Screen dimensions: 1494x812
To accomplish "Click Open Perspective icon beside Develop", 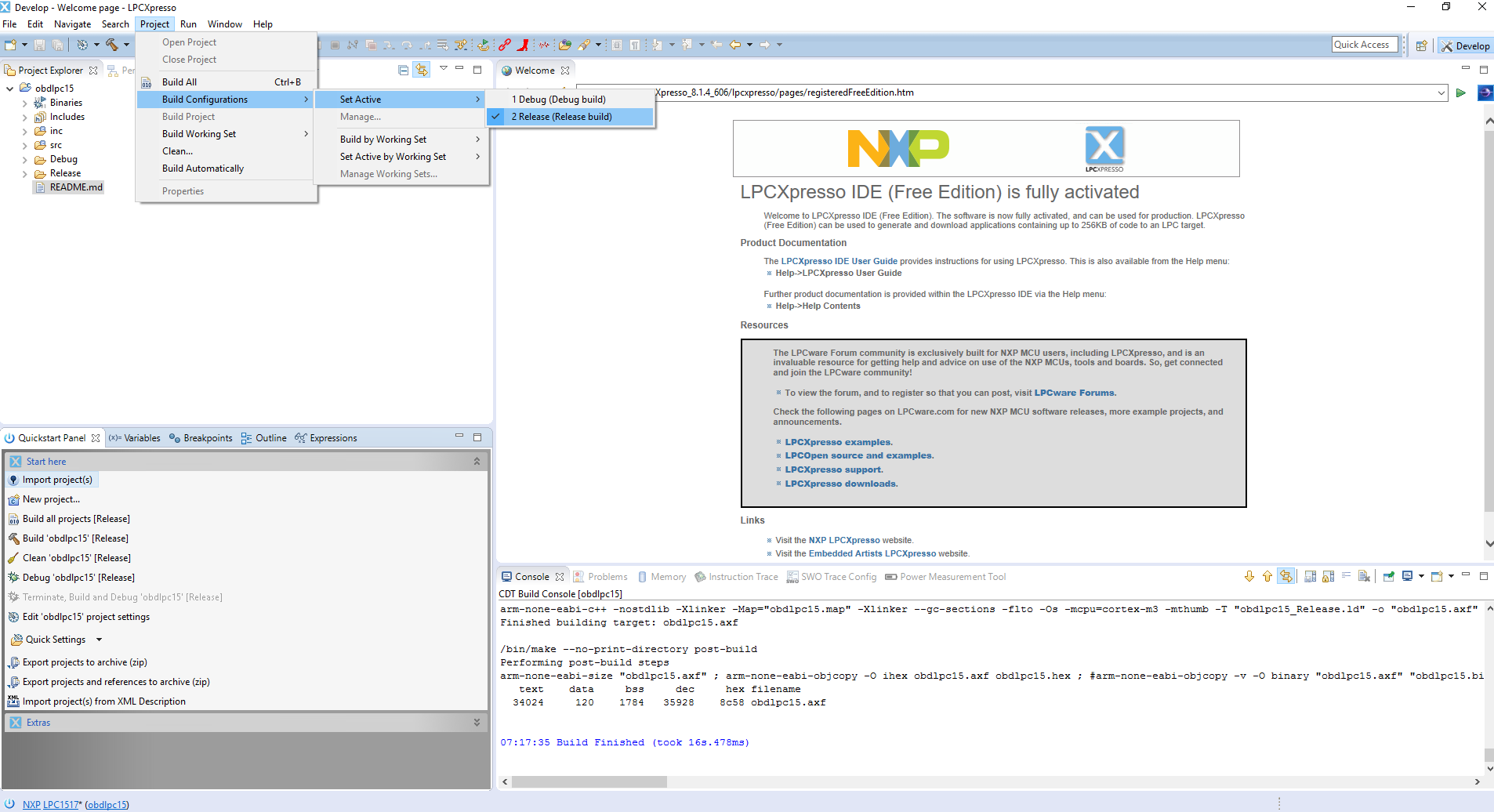I will (x=1421, y=45).
